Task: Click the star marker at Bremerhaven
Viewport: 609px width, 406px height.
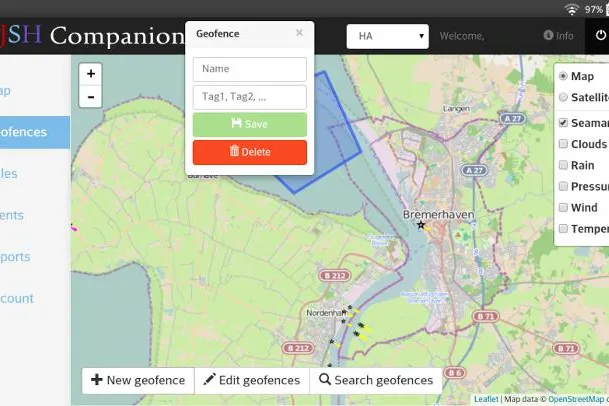Action: (x=421, y=225)
